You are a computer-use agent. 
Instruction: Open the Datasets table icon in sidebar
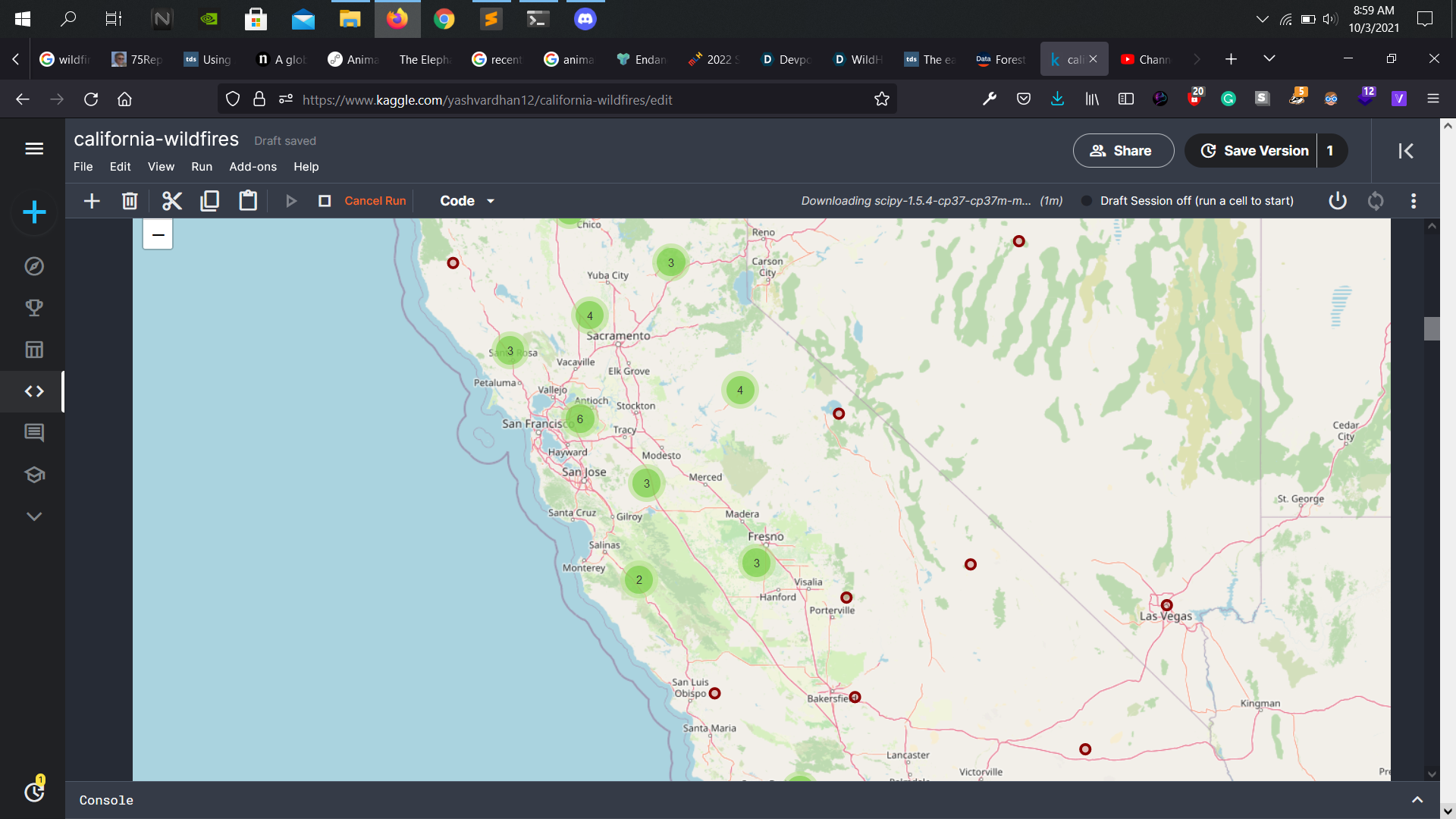click(x=34, y=350)
